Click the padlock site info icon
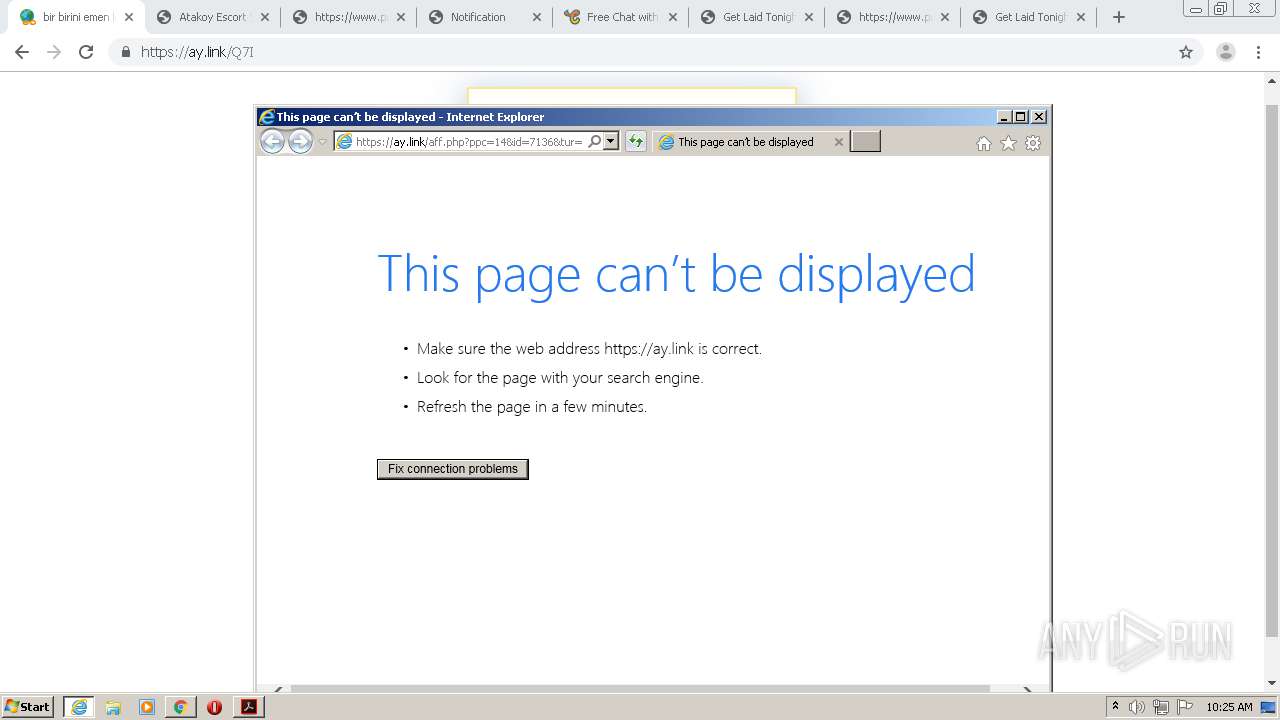This screenshot has width=1280, height=720. pos(126,52)
